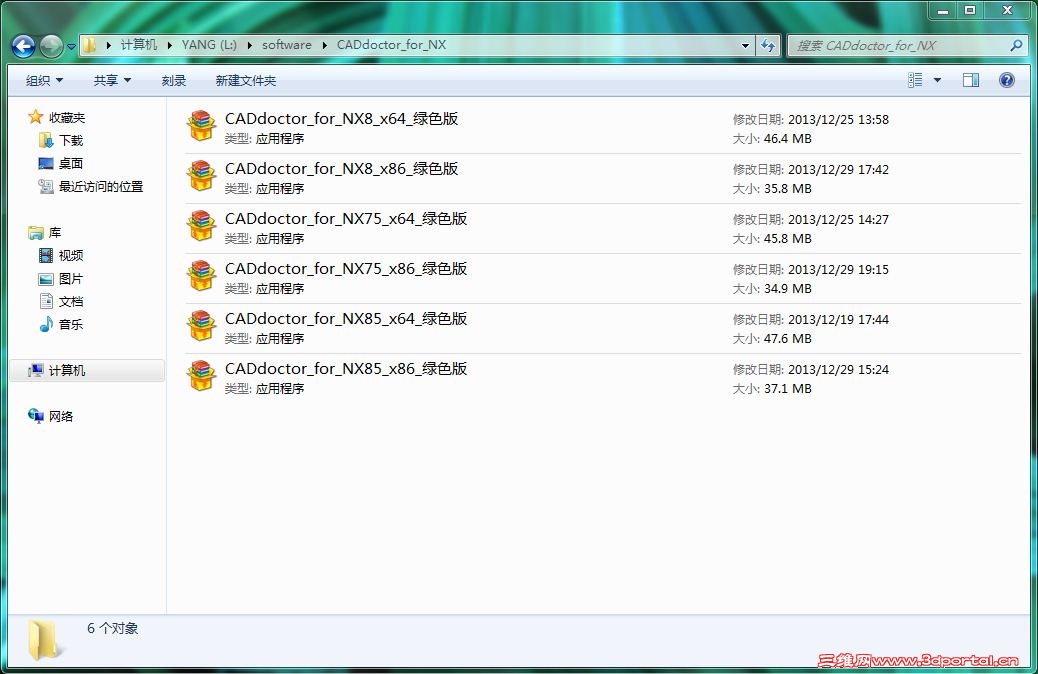The image size is (1038, 674).
Task: Expand the arrow after YANG (L:) breadcrumb
Action: 250,45
